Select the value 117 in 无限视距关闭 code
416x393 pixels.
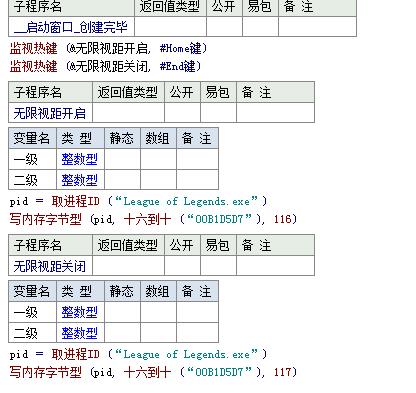(283, 372)
